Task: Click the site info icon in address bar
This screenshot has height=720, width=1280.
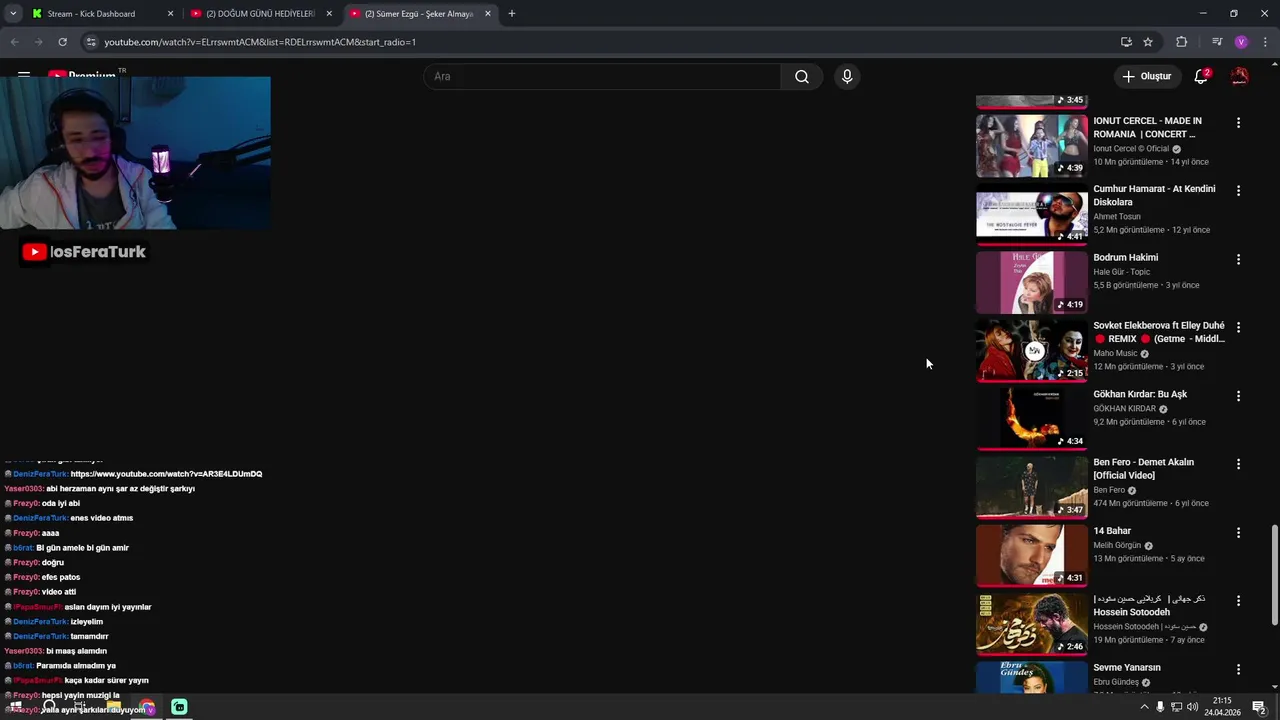Action: [x=91, y=42]
